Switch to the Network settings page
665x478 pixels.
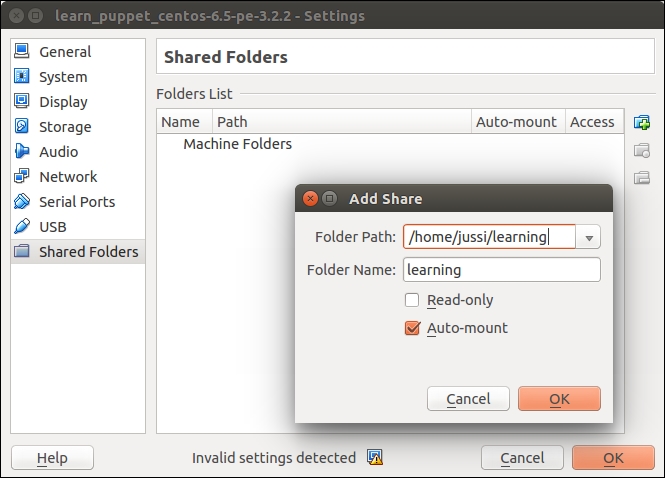point(67,177)
